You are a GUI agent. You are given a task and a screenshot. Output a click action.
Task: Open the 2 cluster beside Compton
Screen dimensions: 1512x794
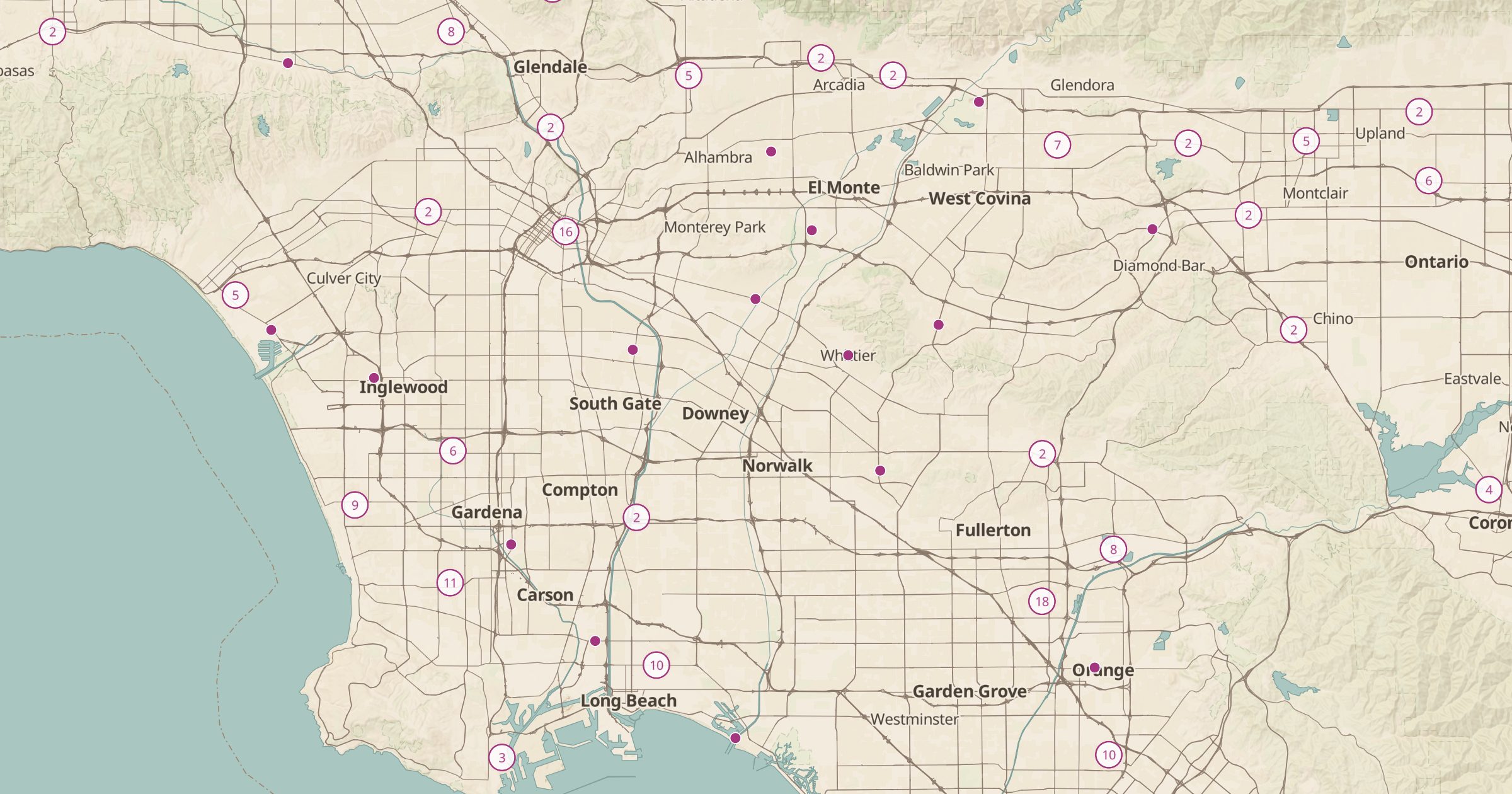tap(636, 517)
